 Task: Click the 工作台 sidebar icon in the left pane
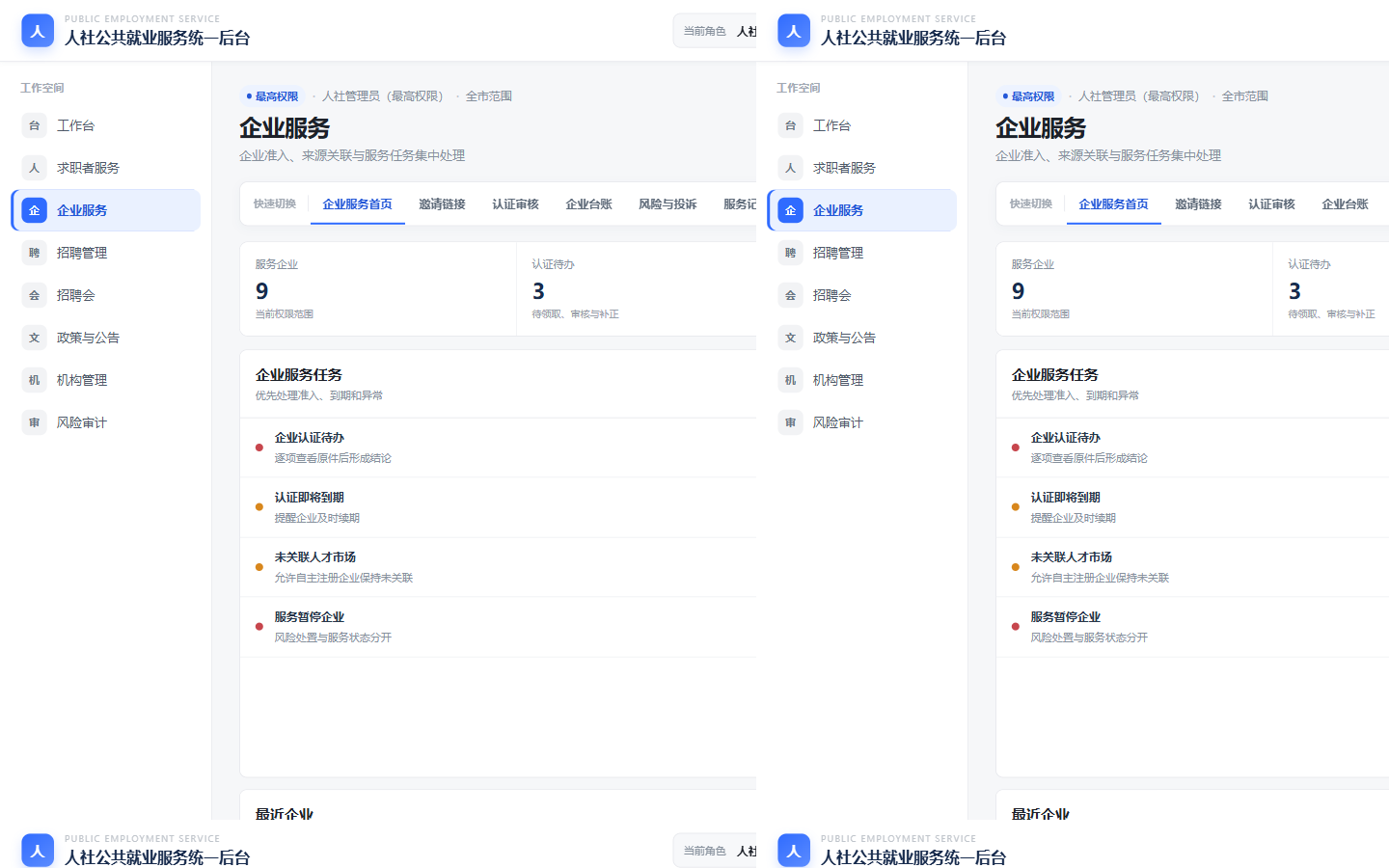pos(34,125)
